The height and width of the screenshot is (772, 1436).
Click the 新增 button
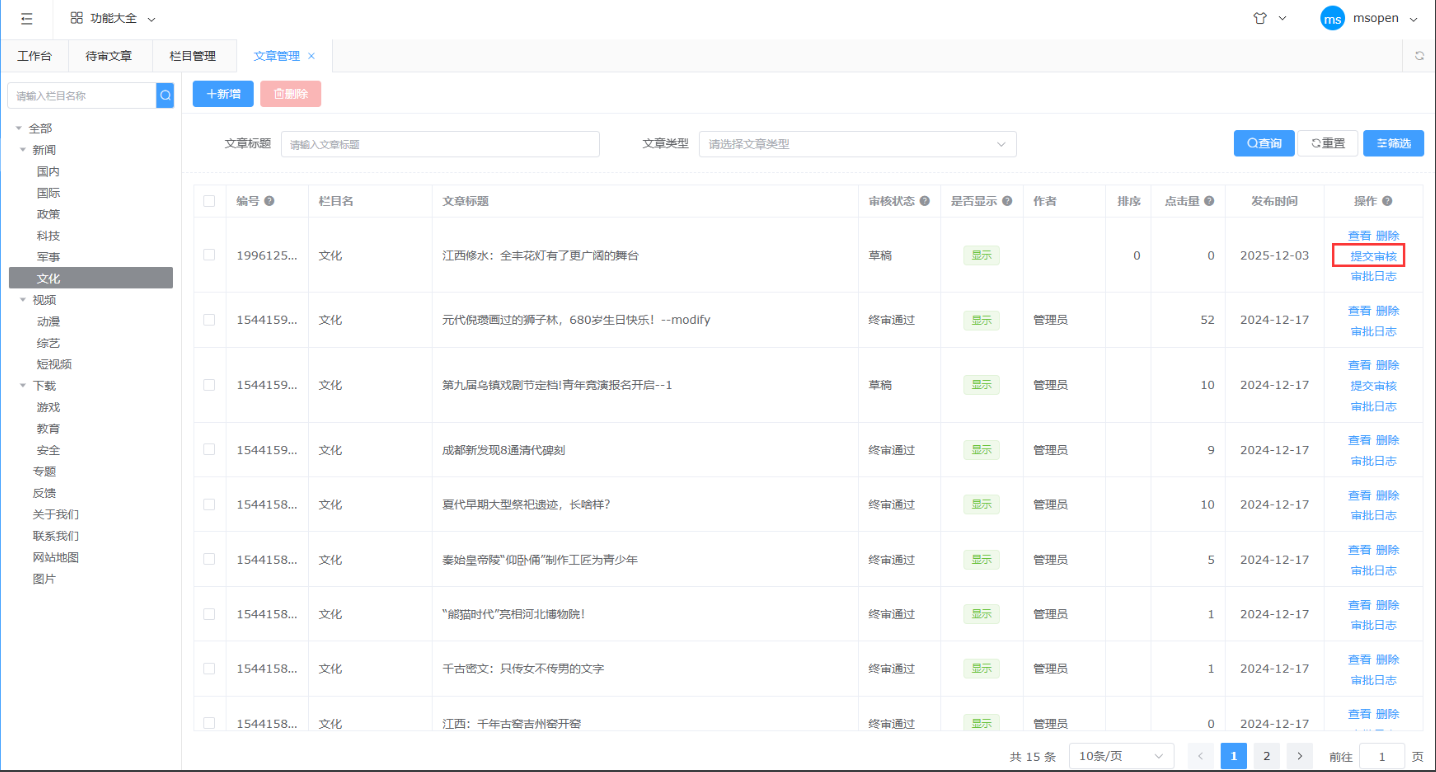click(x=223, y=94)
